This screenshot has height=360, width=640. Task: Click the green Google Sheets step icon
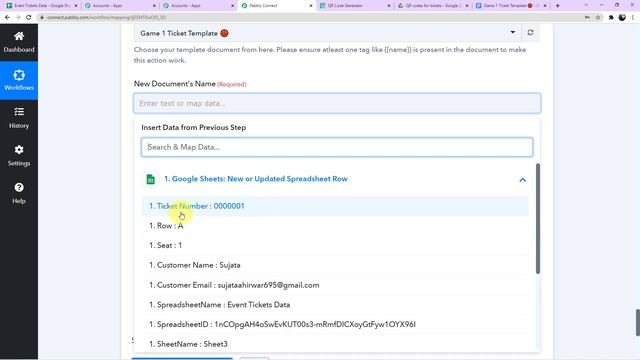point(151,179)
